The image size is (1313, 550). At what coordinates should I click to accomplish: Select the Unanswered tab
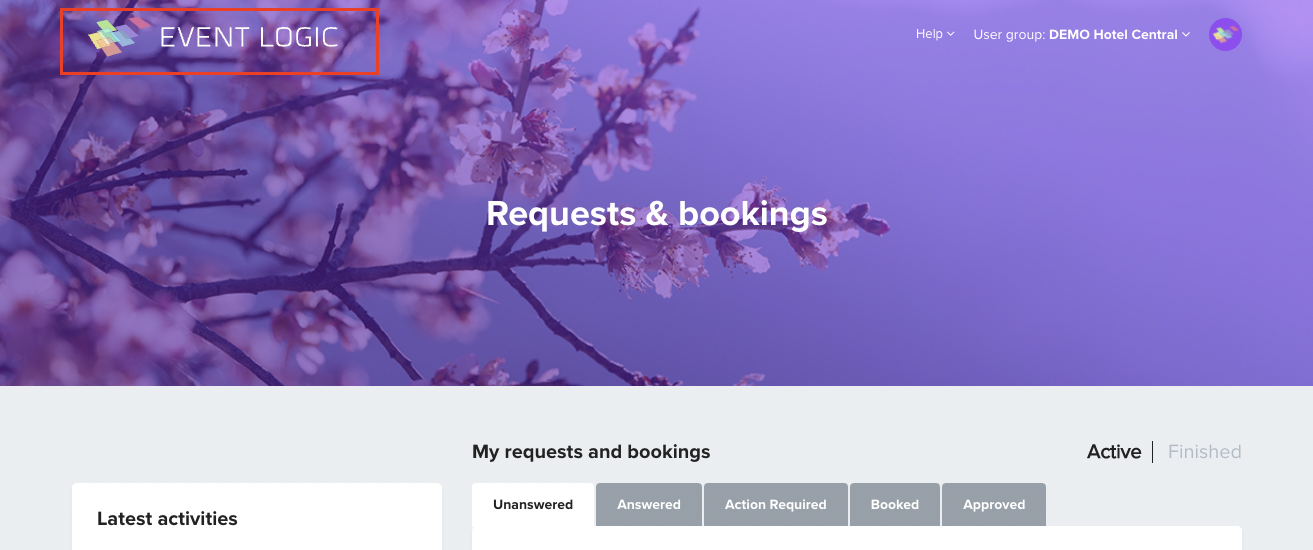point(533,505)
